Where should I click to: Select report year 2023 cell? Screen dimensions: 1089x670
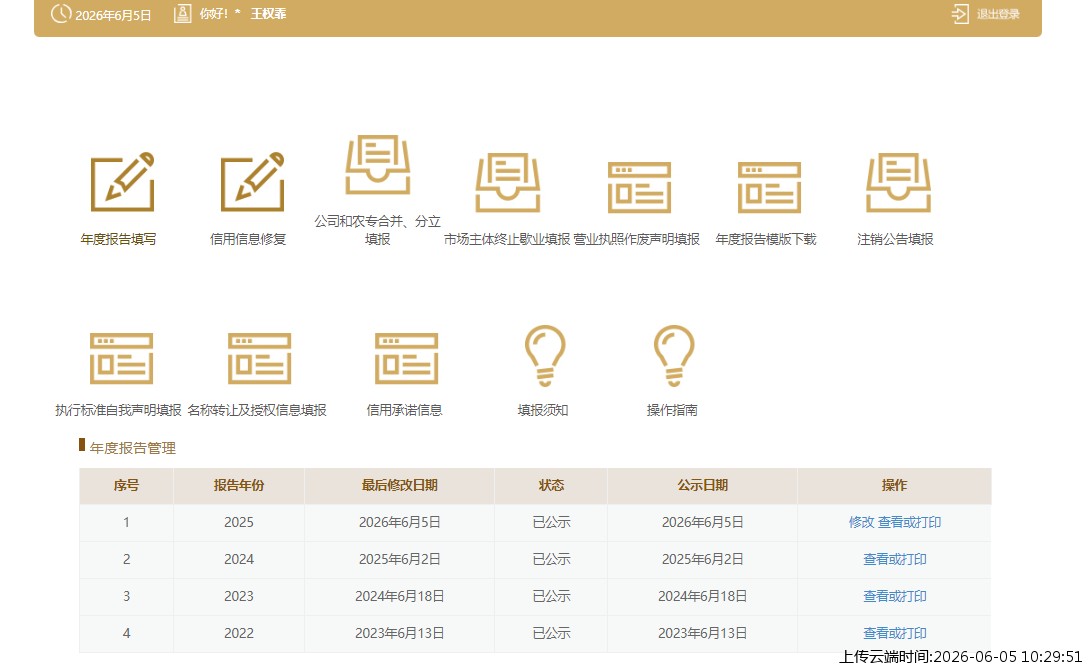[239, 596]
